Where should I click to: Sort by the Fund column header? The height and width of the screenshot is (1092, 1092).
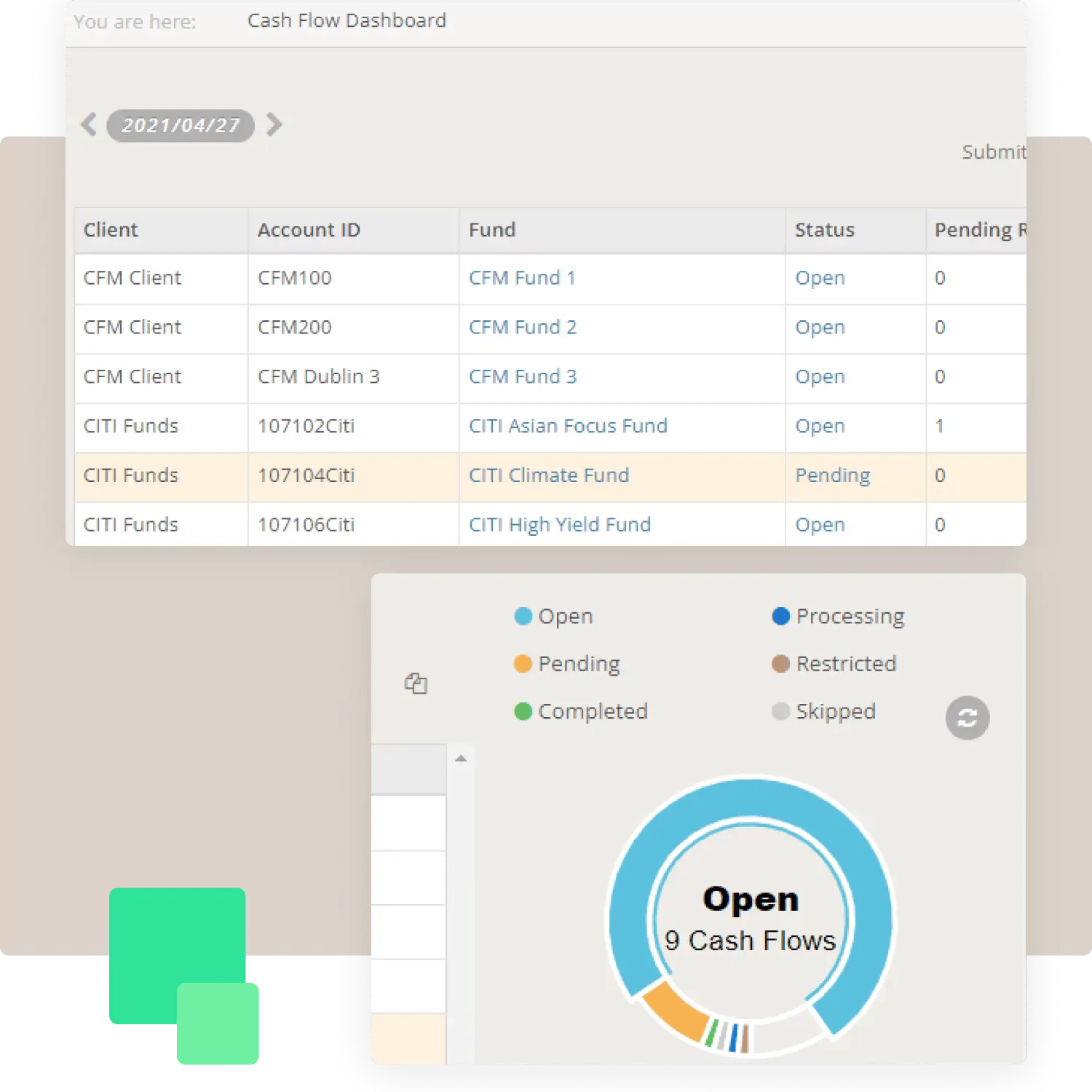coord(622,230)
